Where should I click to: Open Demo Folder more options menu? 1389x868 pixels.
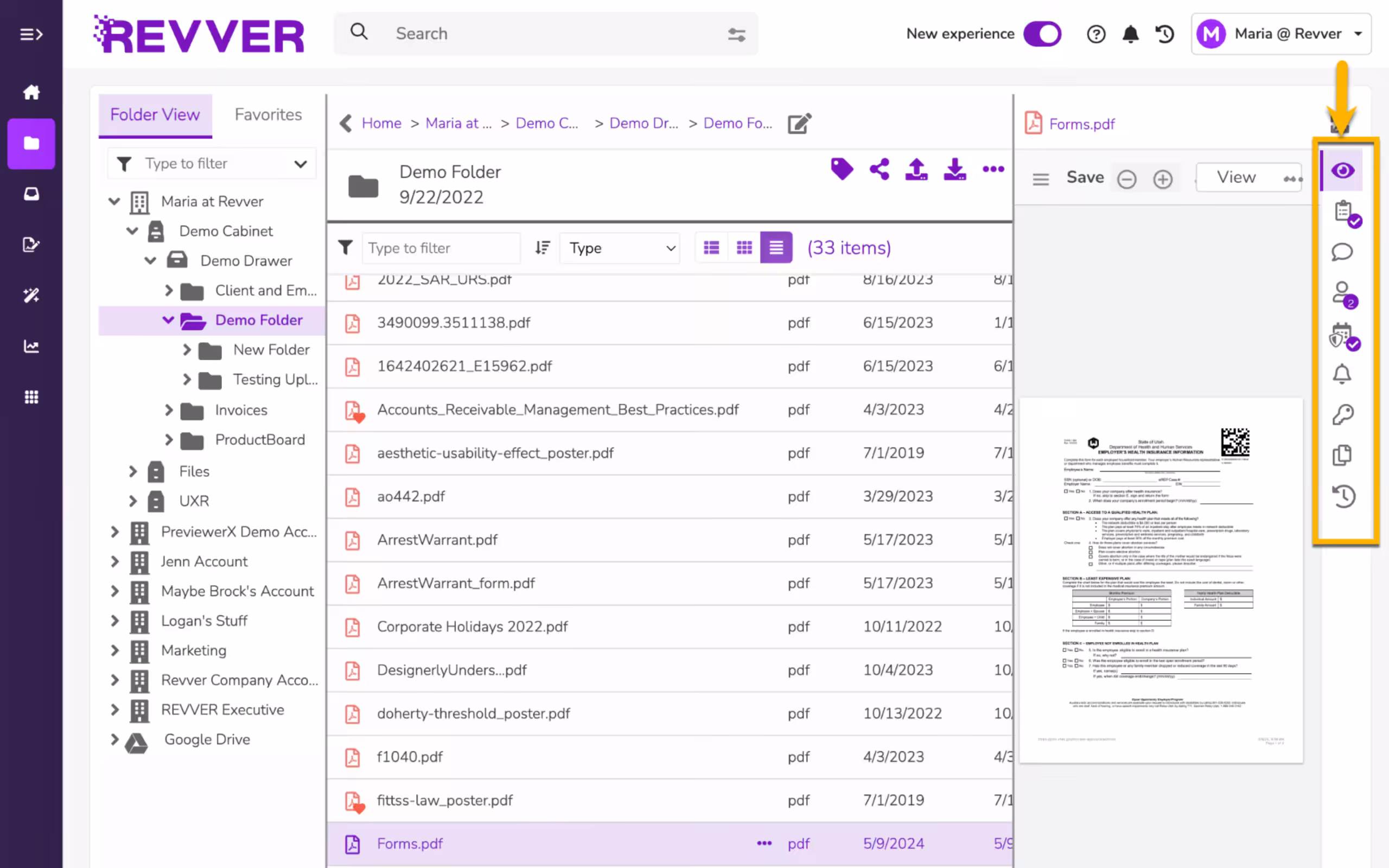tap(993, 169)
